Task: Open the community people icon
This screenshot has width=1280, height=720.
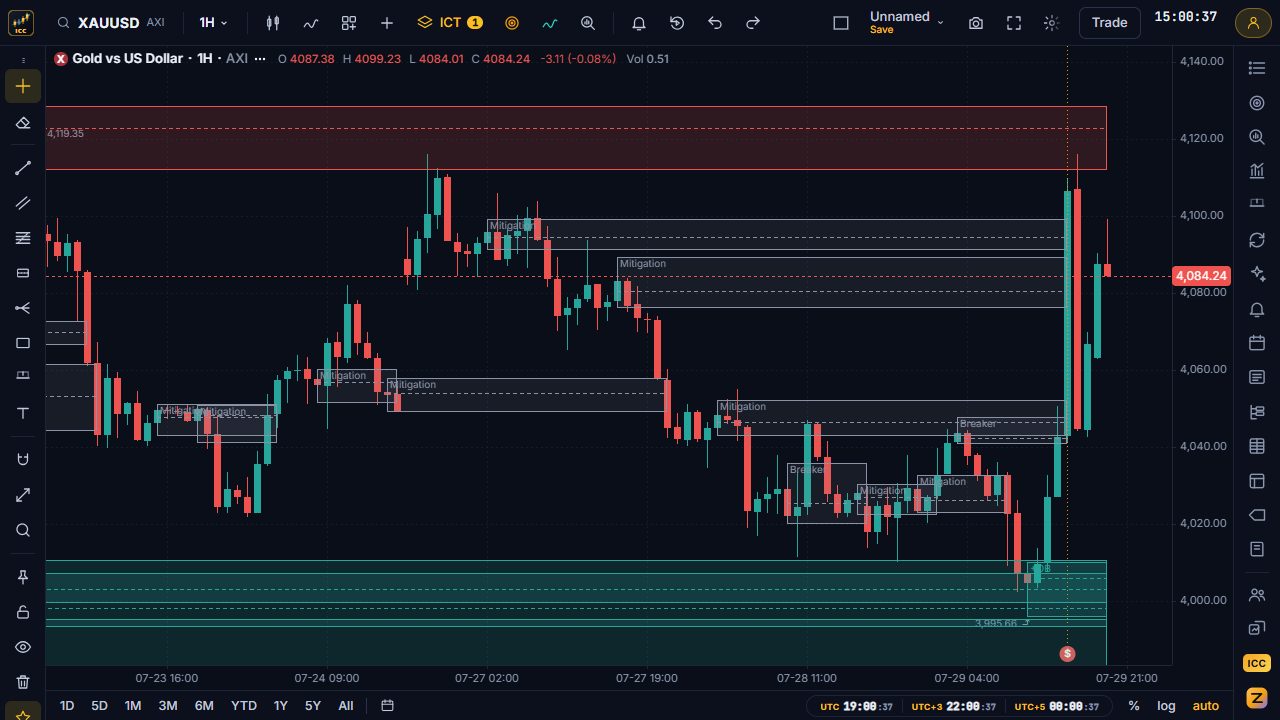Action: 1257,594
